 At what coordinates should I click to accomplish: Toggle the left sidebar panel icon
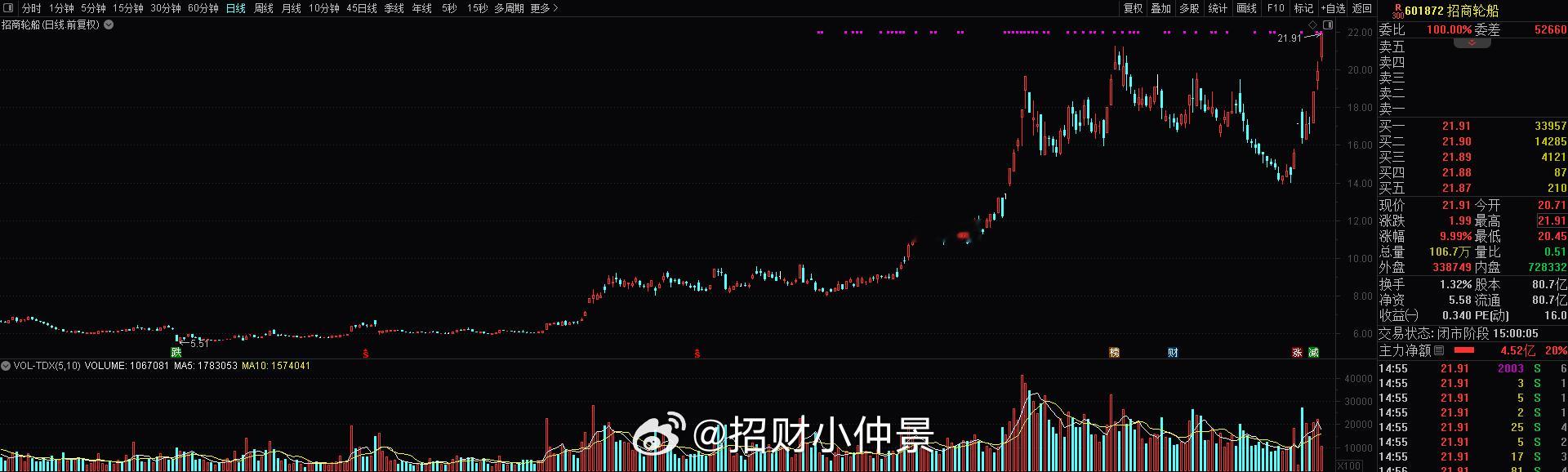click(9, 8)
